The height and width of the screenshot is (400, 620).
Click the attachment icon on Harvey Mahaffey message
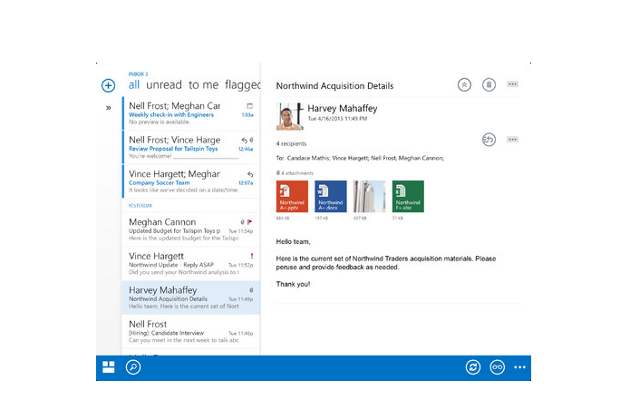tap(251, 290)
